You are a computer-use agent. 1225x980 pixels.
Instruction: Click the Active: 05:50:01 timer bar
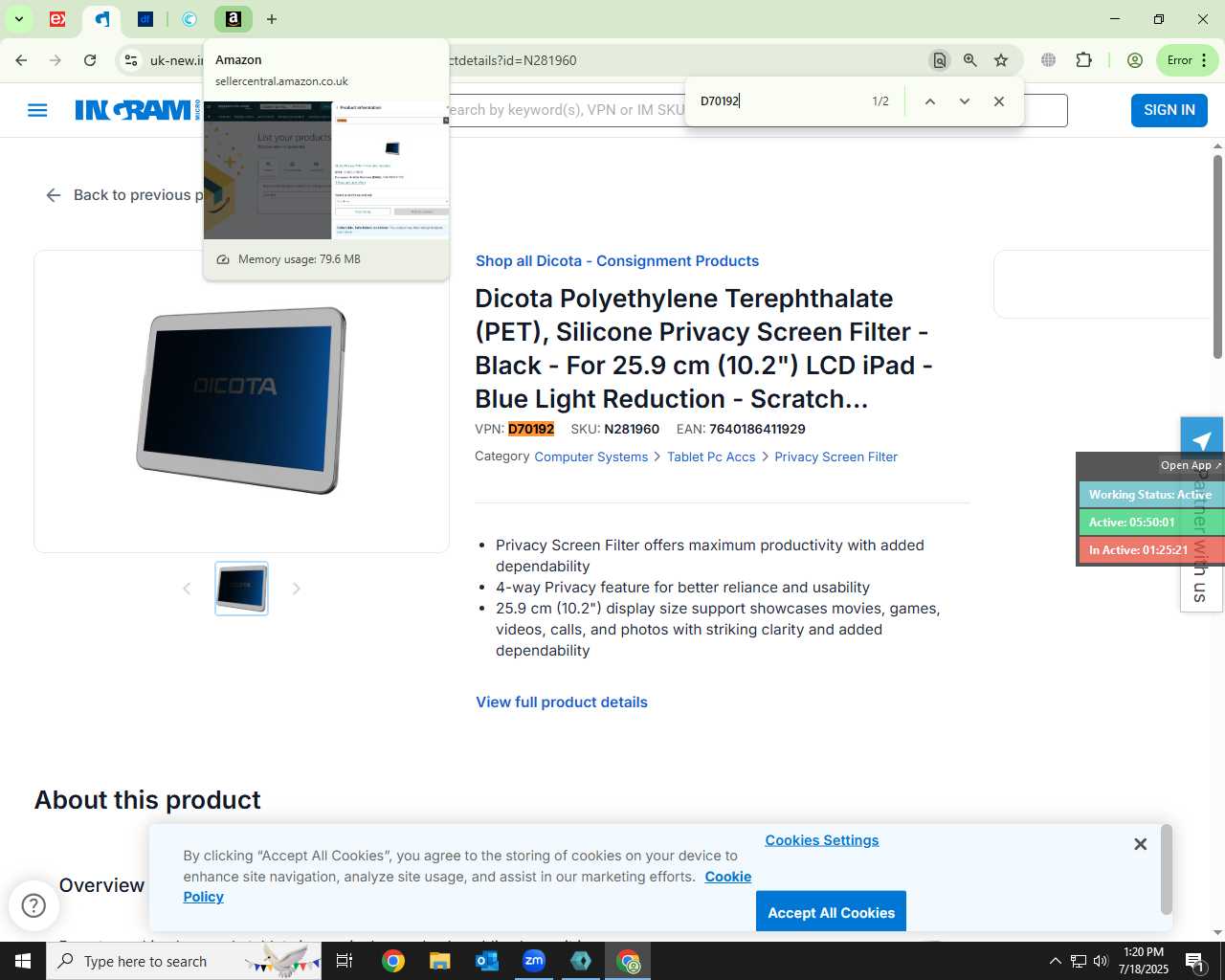[x=1151, y=523]
